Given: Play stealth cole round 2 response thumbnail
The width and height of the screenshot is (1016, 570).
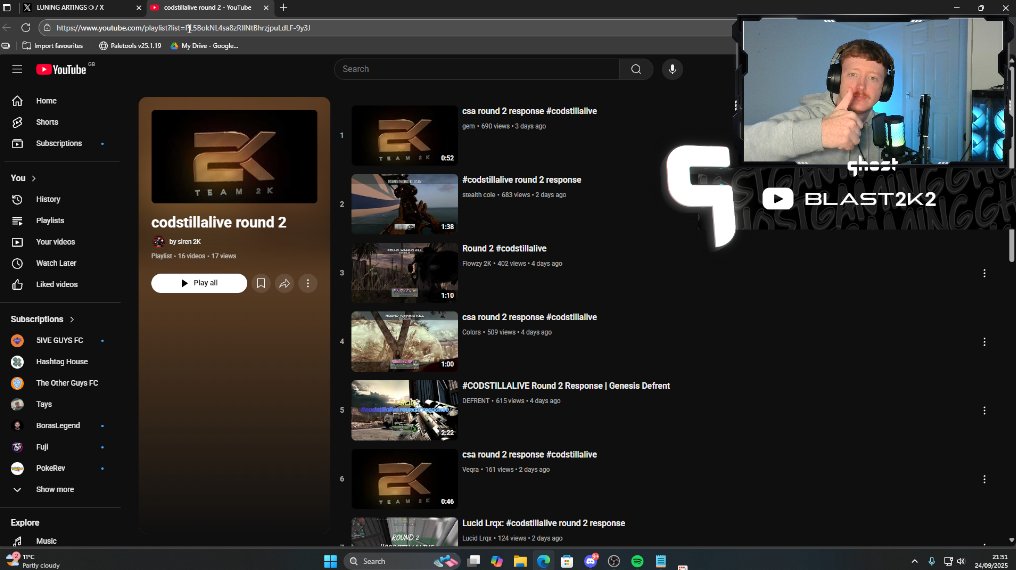Looking at the screenshot, I should tap(404, 204).
